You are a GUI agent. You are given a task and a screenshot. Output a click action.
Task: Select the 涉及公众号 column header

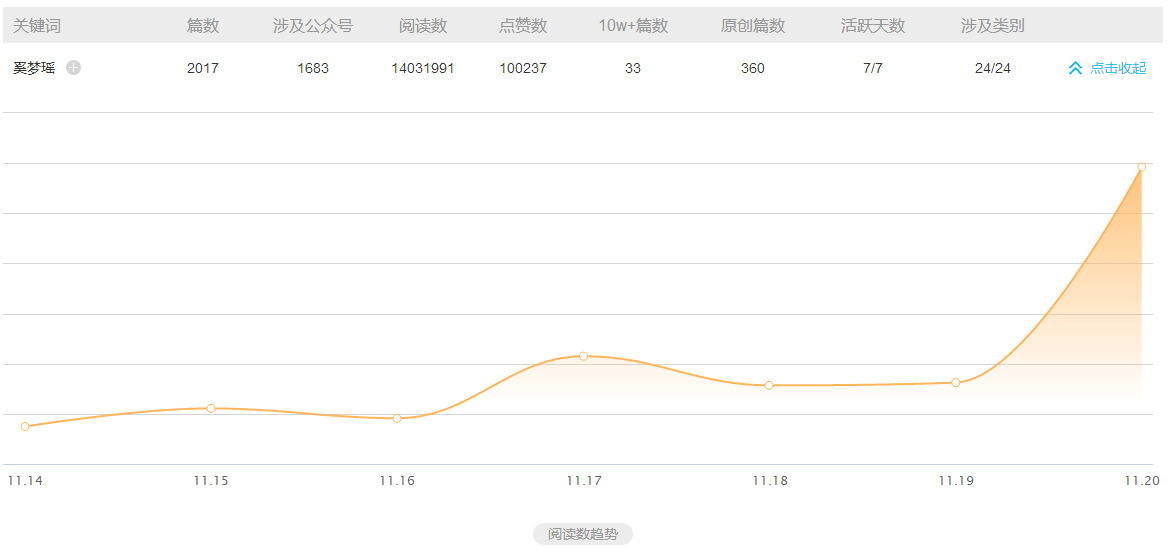pyautogui.click(x=313, y=26)
